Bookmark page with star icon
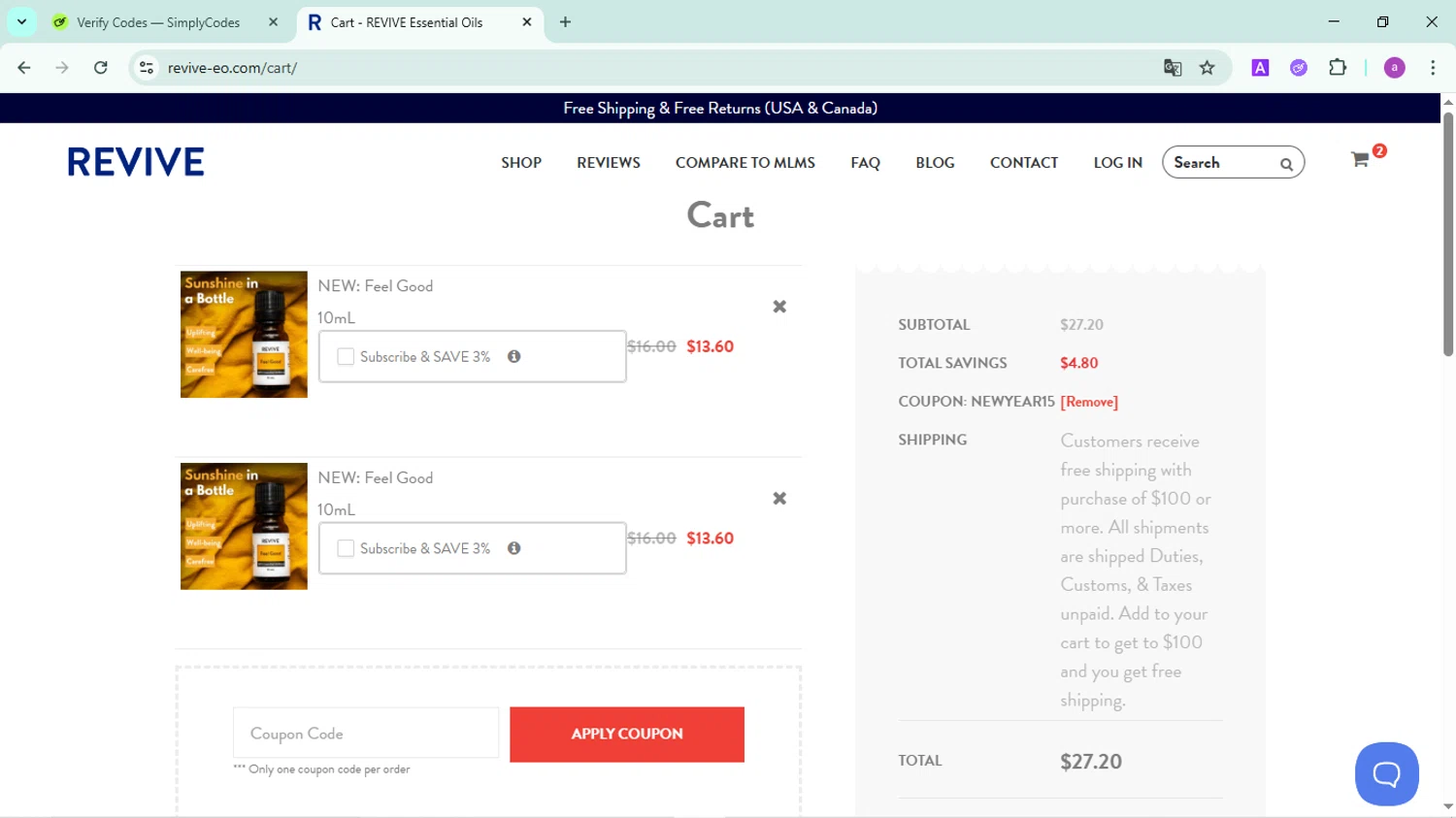This screenshot has width=1456, height=818. pyautogui.click(x=1207, y=68)
